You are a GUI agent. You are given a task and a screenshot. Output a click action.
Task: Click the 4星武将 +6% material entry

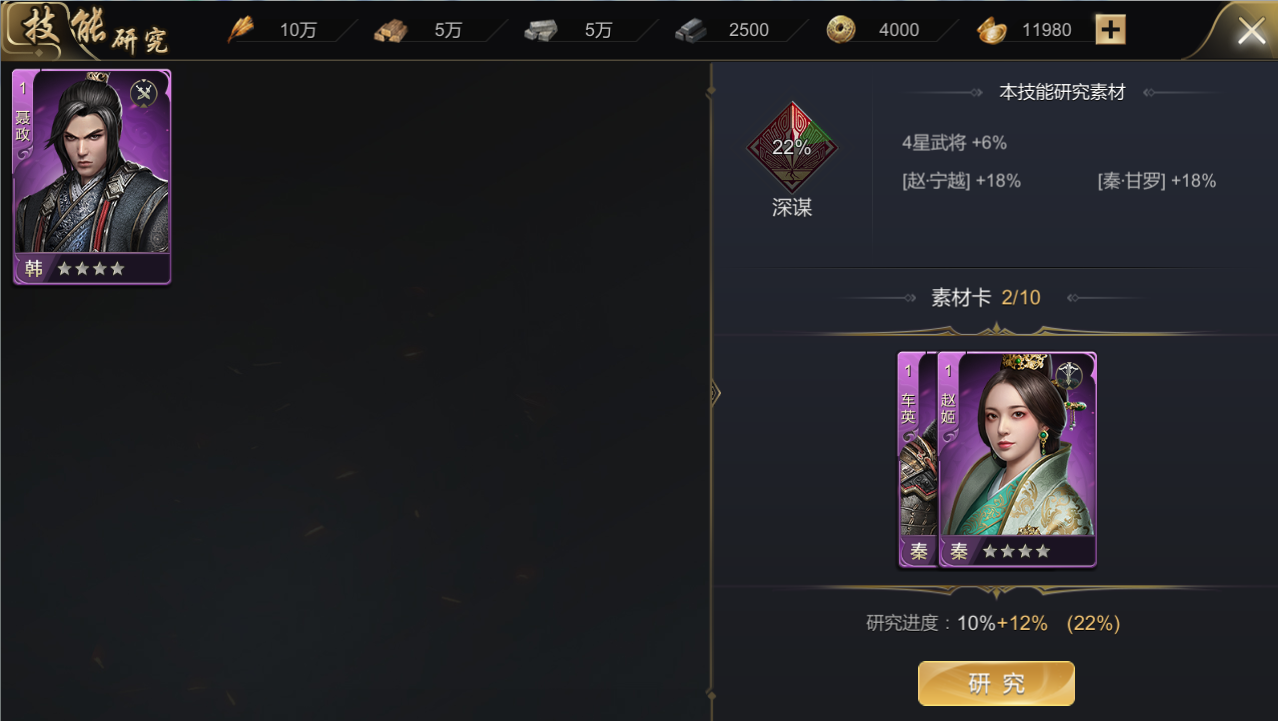(x=954, y=143)
